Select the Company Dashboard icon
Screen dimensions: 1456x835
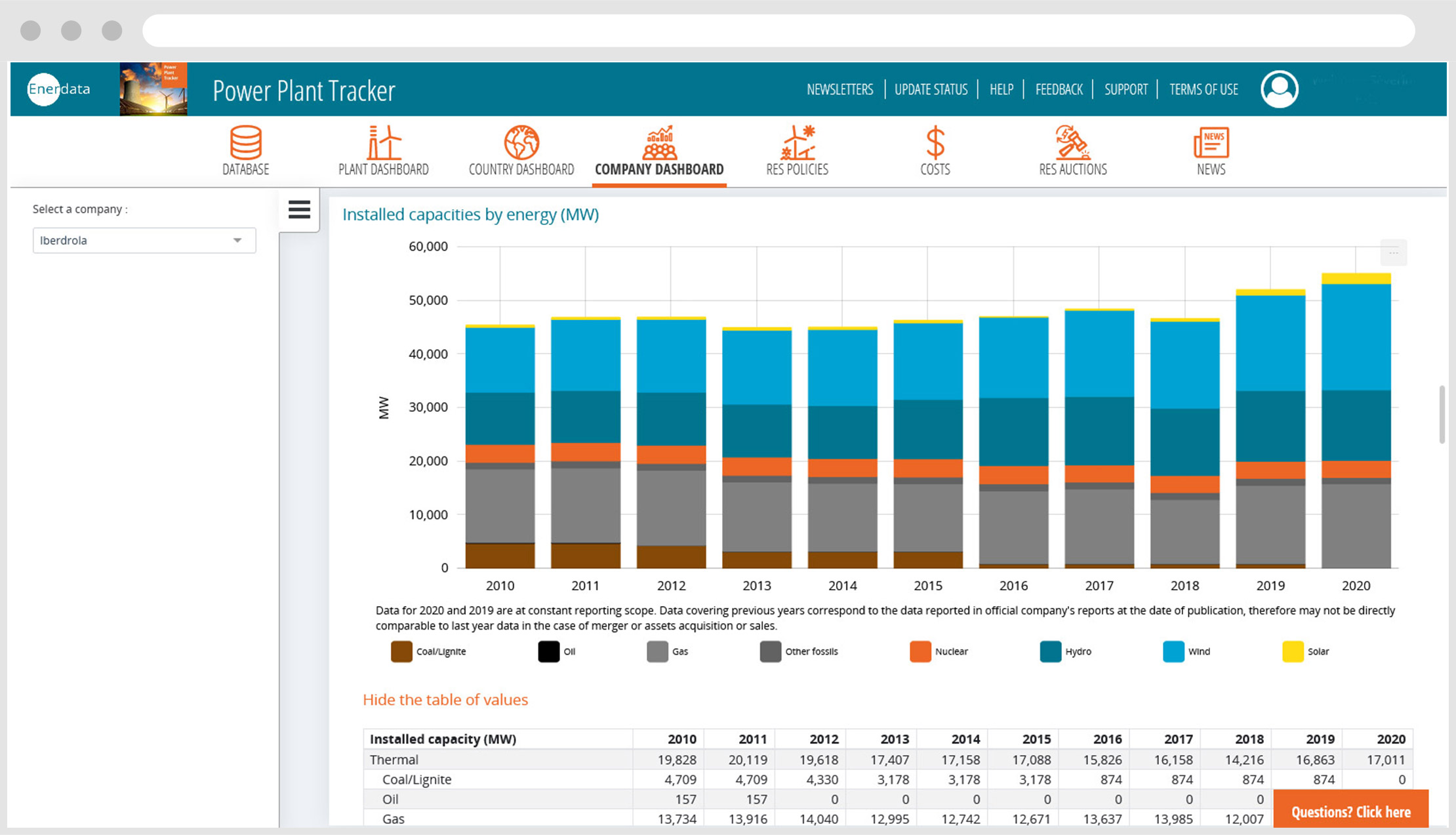click(659, 142)
